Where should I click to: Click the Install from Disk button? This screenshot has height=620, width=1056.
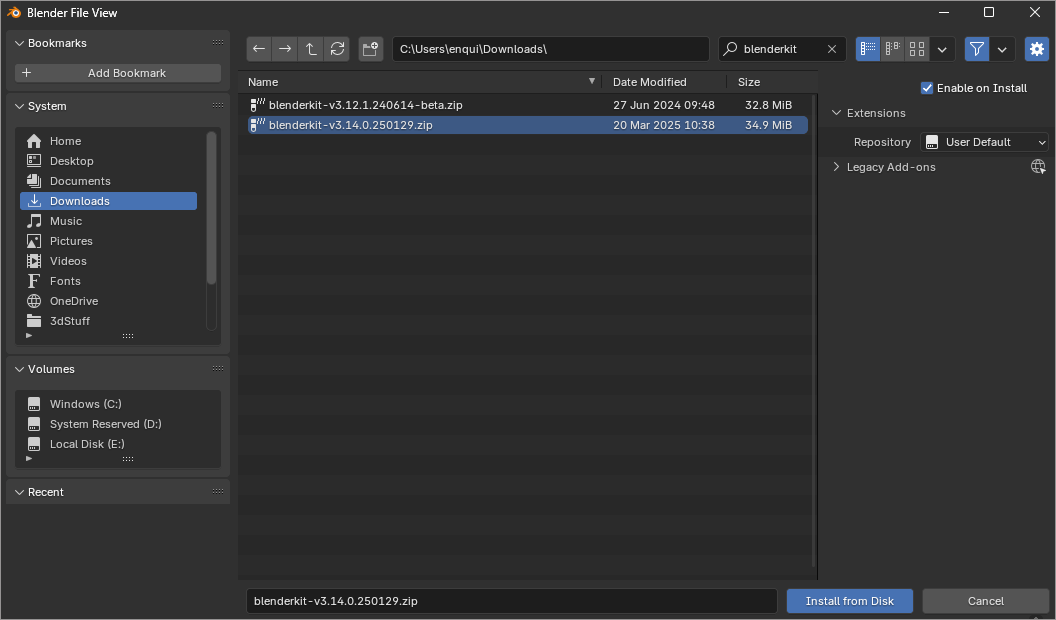(x=849, y=601)
